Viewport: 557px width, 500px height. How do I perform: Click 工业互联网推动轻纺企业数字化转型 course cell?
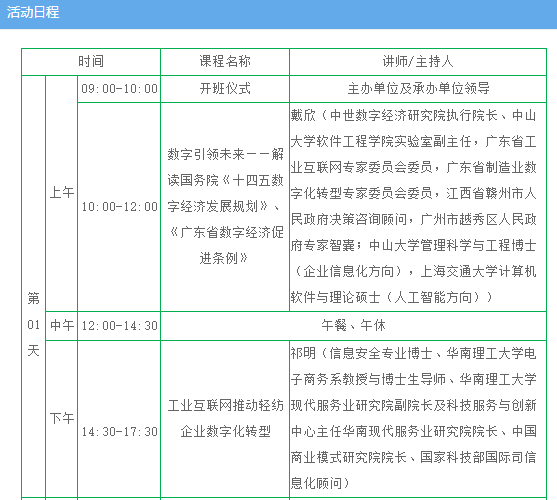click(225, 419)
